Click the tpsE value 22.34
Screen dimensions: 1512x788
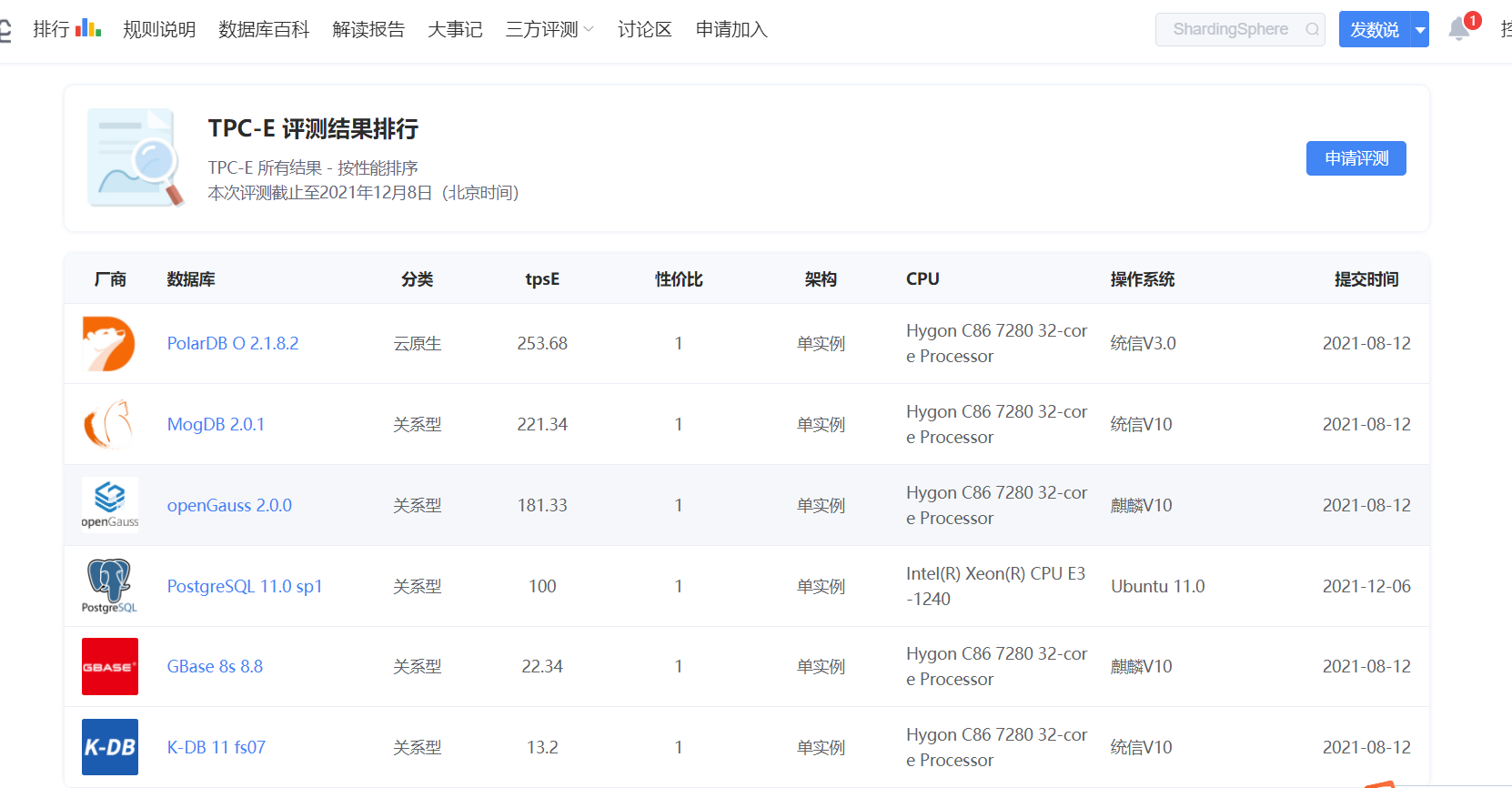click(542, 666)
